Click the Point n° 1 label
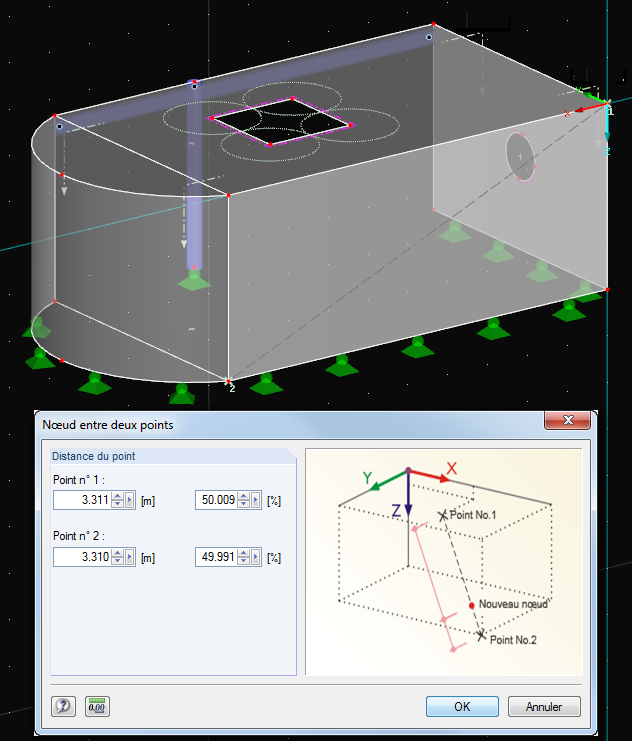The width and height of the screenshot is (632, 741). point(78,480)
